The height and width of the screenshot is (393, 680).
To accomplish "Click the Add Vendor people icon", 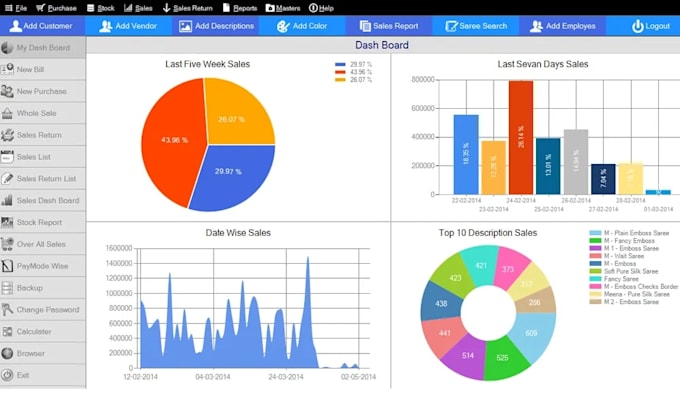I will [105, 26].
